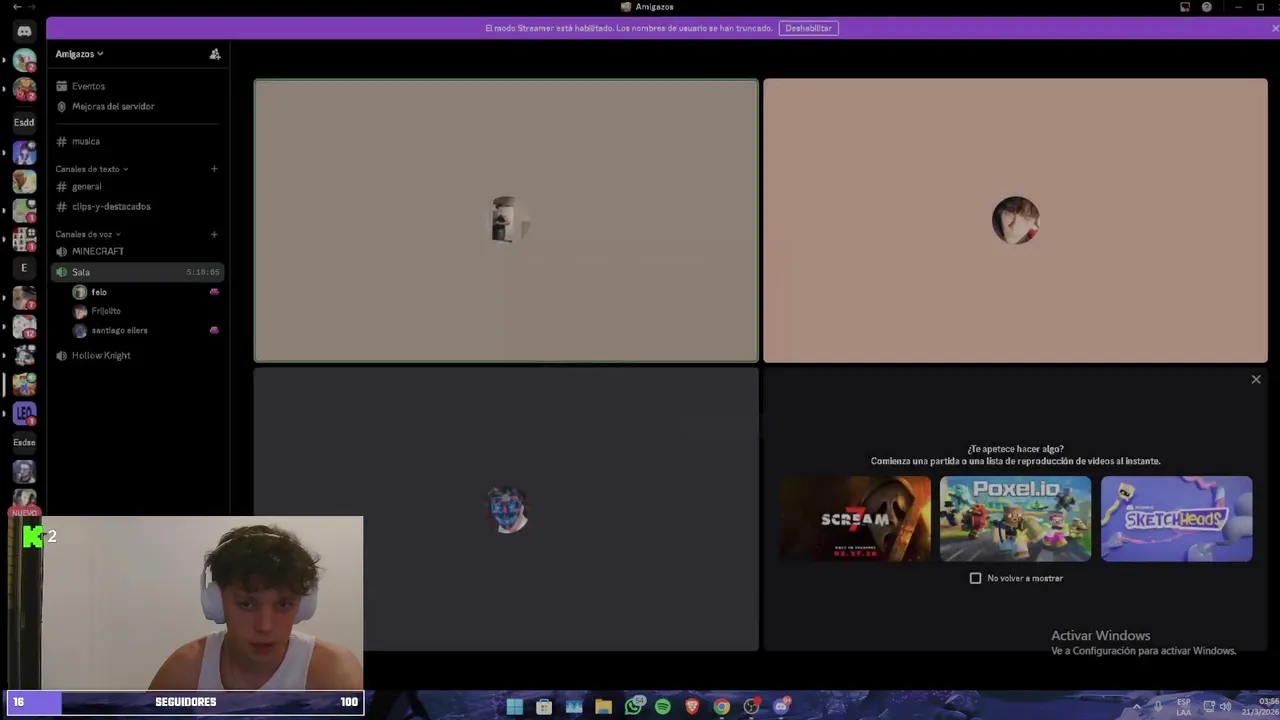Click the Deshabilitar streamer mode button
The width and height of the screenshot is (1280, 720).
pos(808,28)
